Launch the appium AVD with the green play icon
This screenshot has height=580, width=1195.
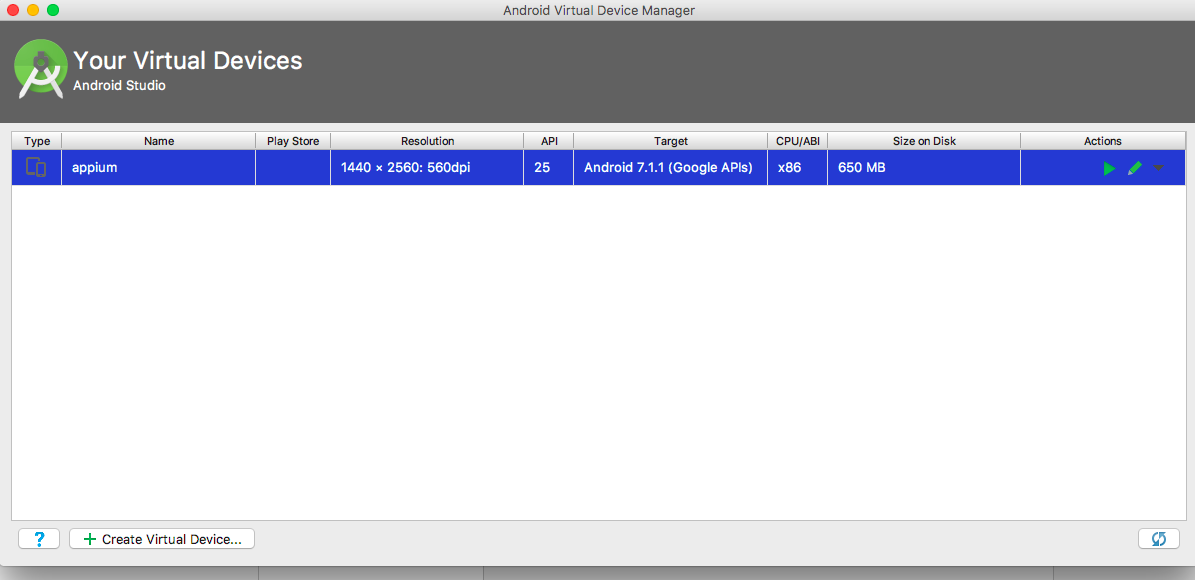pyautogui.click(x=1110, y=168)
